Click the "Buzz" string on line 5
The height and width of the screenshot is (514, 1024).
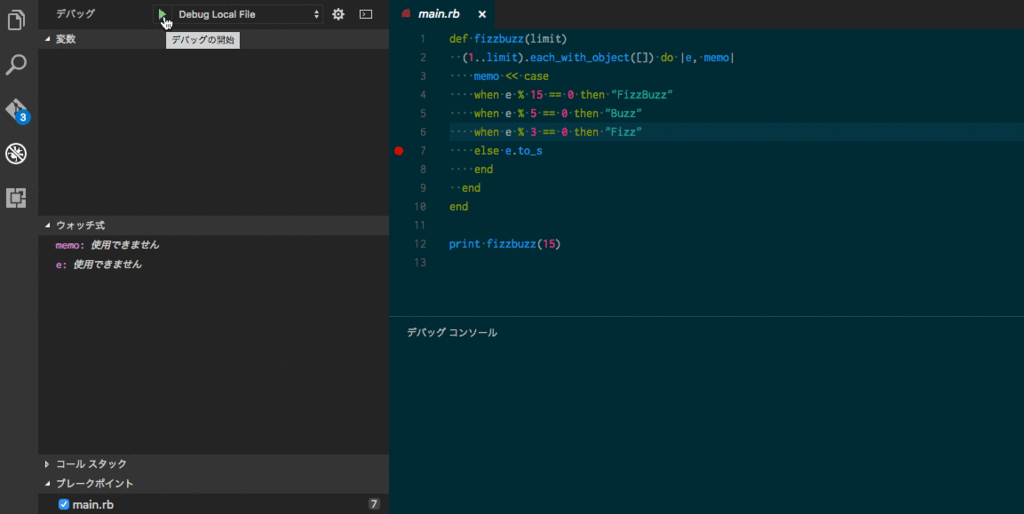623,114
